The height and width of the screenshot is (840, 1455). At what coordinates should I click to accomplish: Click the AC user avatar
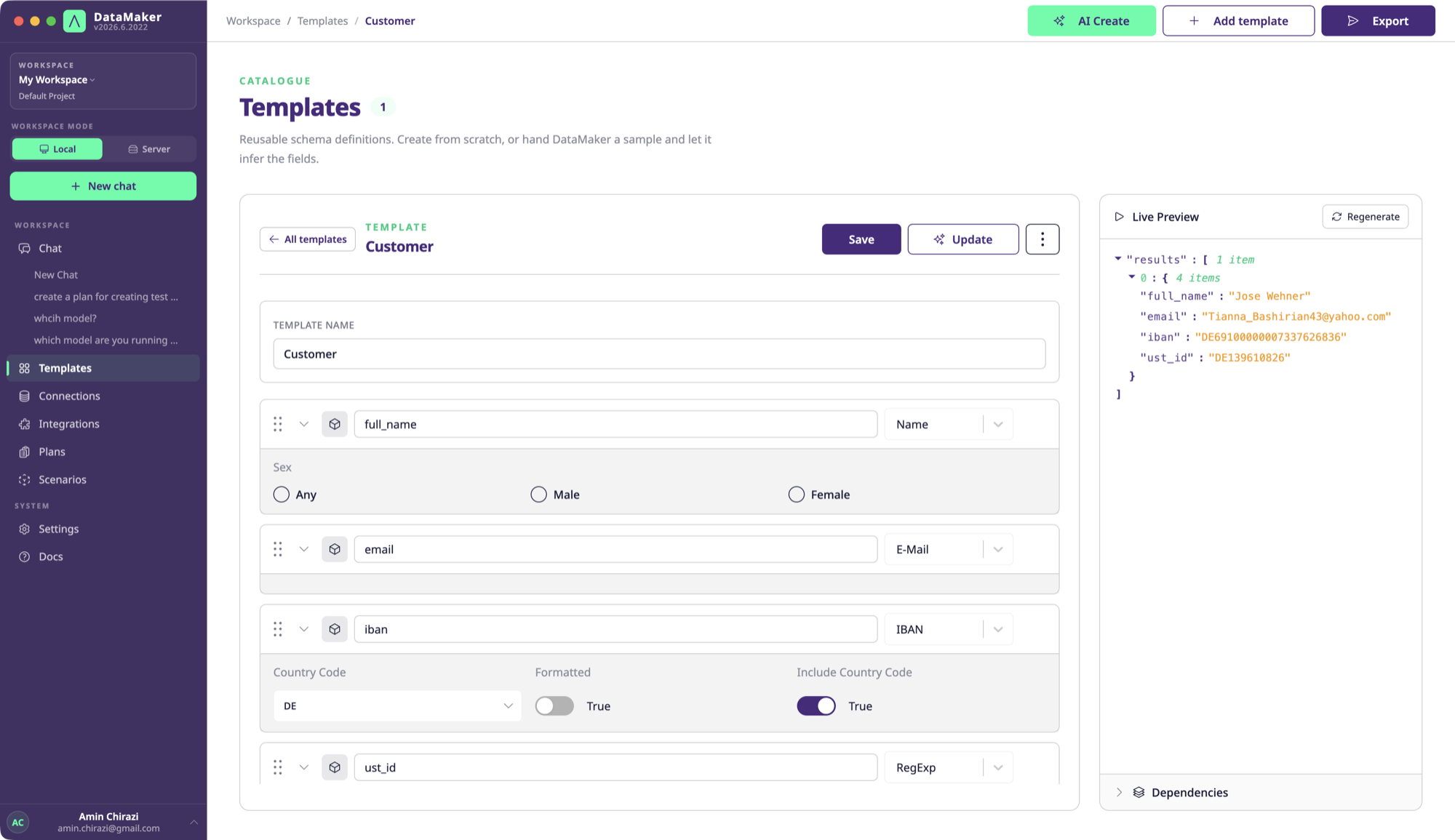coord(18,823)
